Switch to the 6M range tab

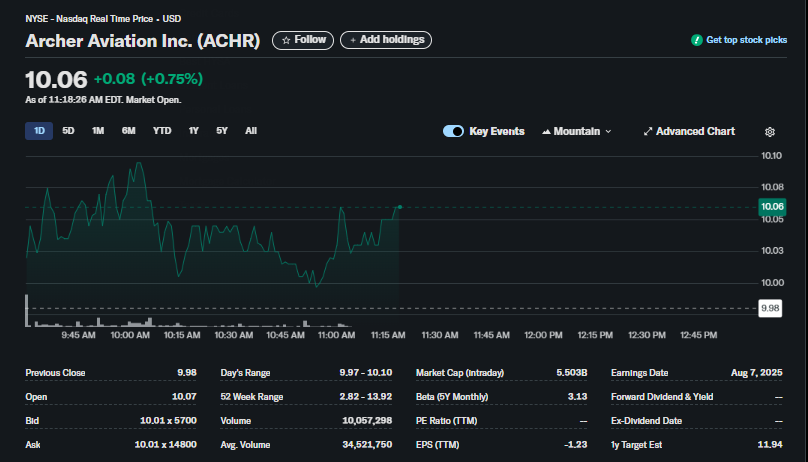pos(128,131)
